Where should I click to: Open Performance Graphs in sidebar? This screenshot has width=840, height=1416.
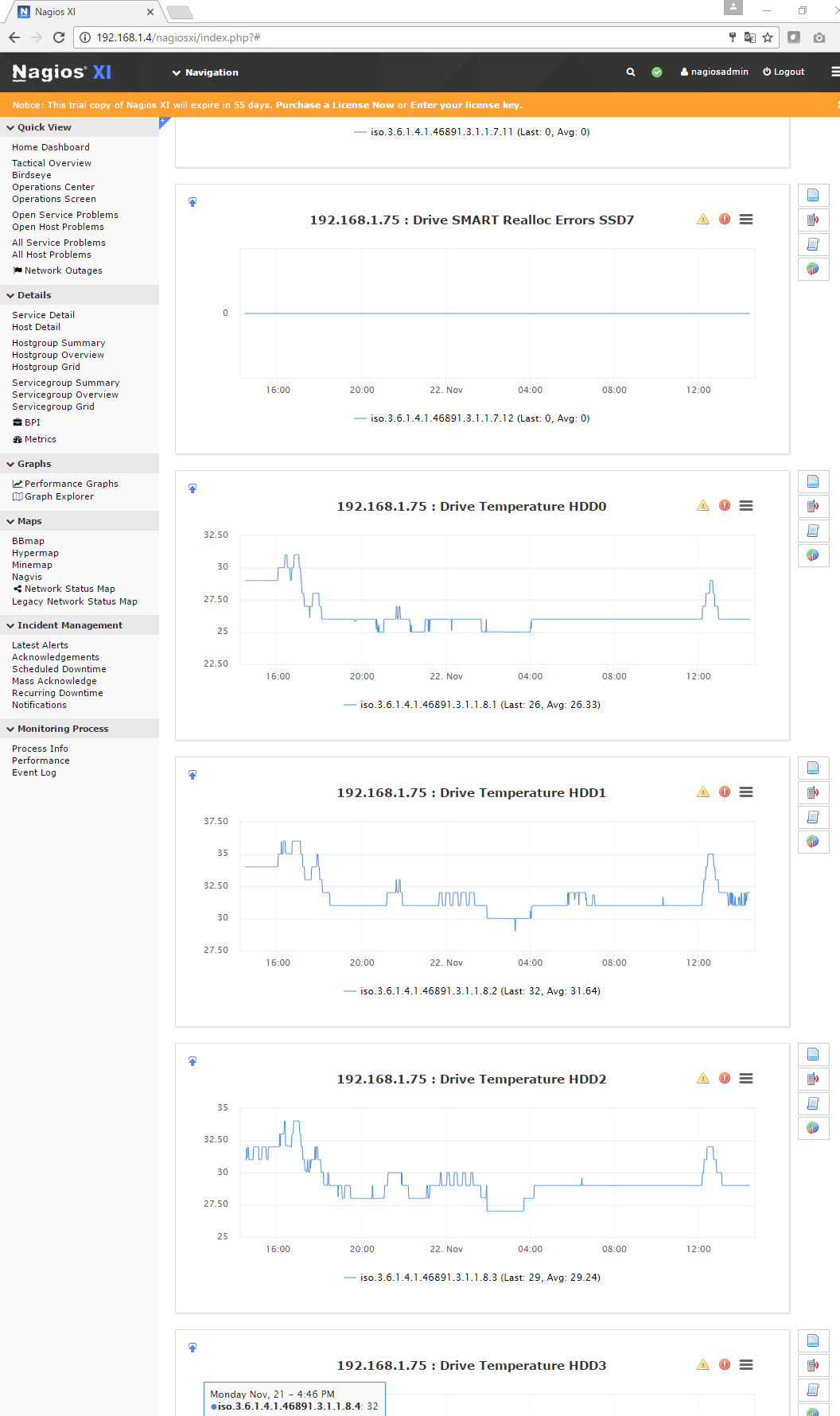[x=65, y=484]
